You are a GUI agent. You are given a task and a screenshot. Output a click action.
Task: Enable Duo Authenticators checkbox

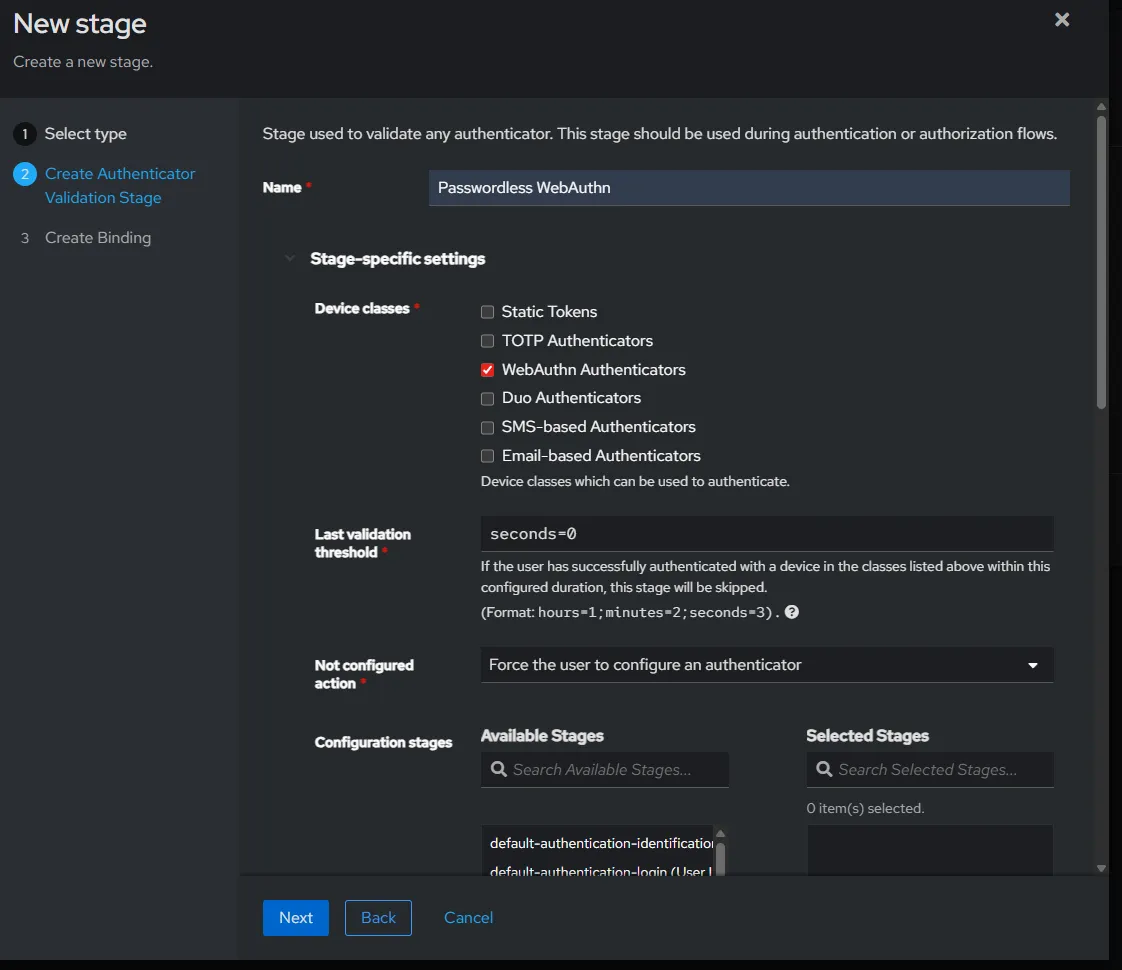coord(488,398)
